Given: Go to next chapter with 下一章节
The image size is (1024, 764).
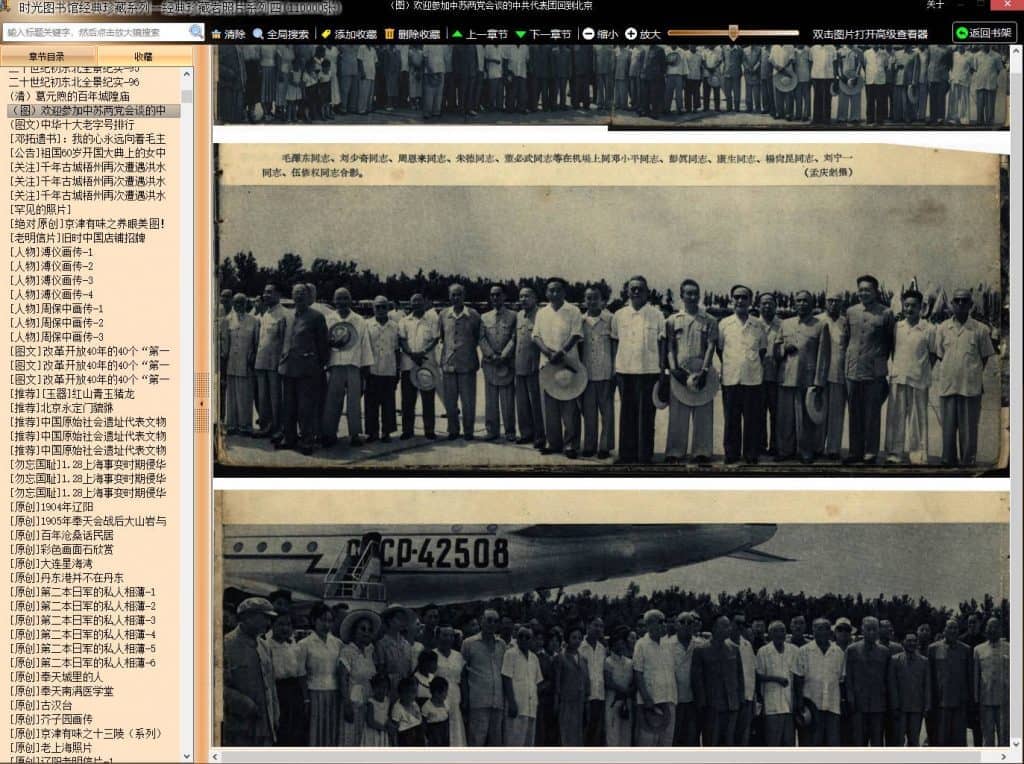Looking at the screenshot, I should (543, 34).
